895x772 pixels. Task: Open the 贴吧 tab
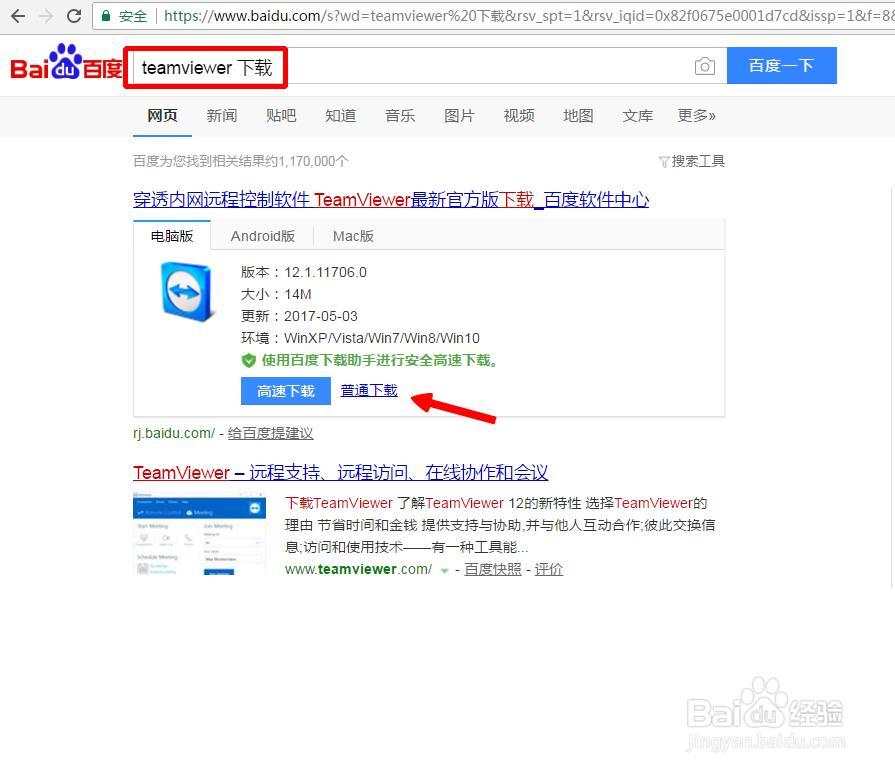pyautogui.click(x=281, y=116)
